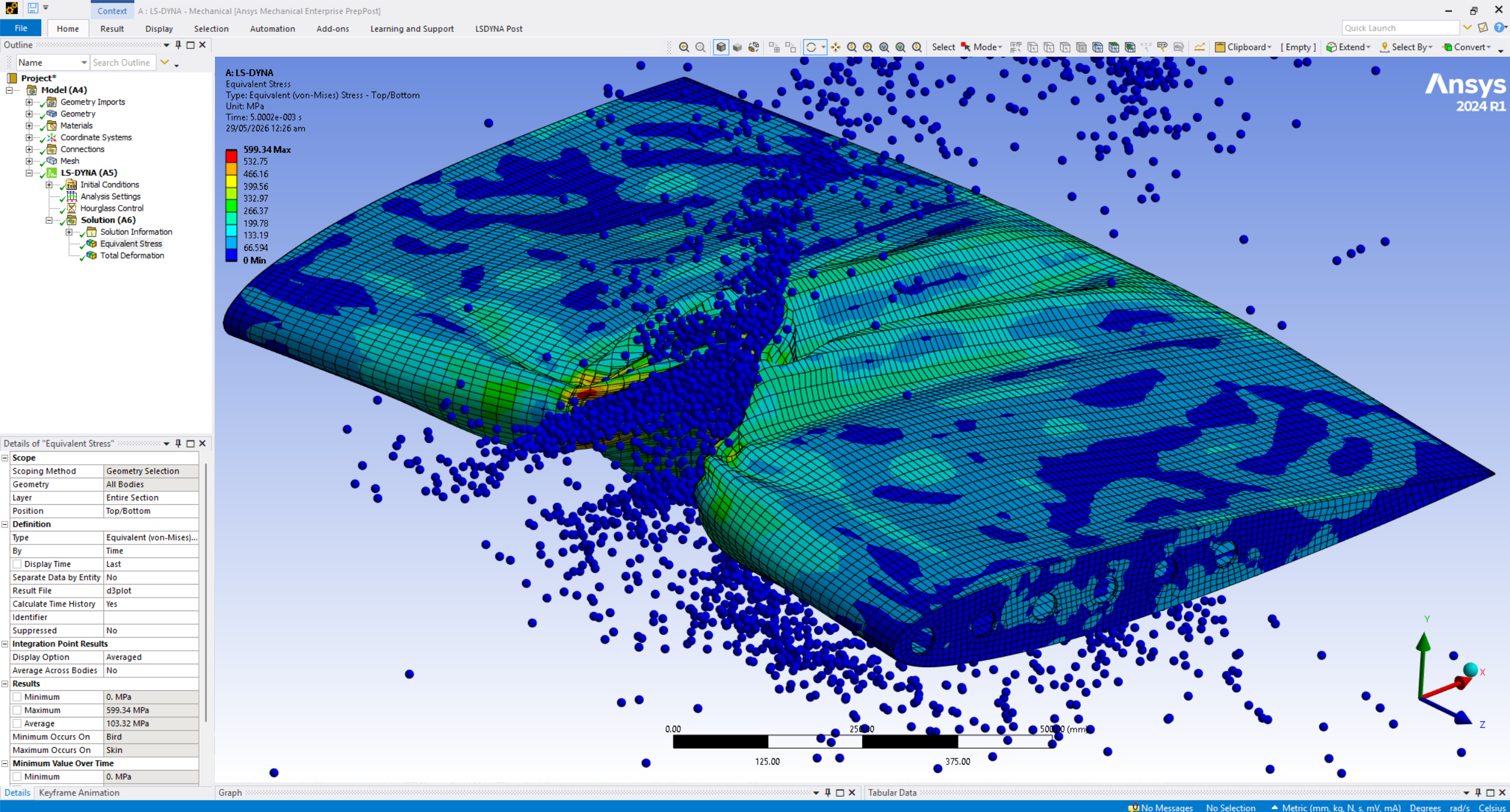
Task: Open the LSDYNA Post ribbon tab
Action: tap(498, 28)
